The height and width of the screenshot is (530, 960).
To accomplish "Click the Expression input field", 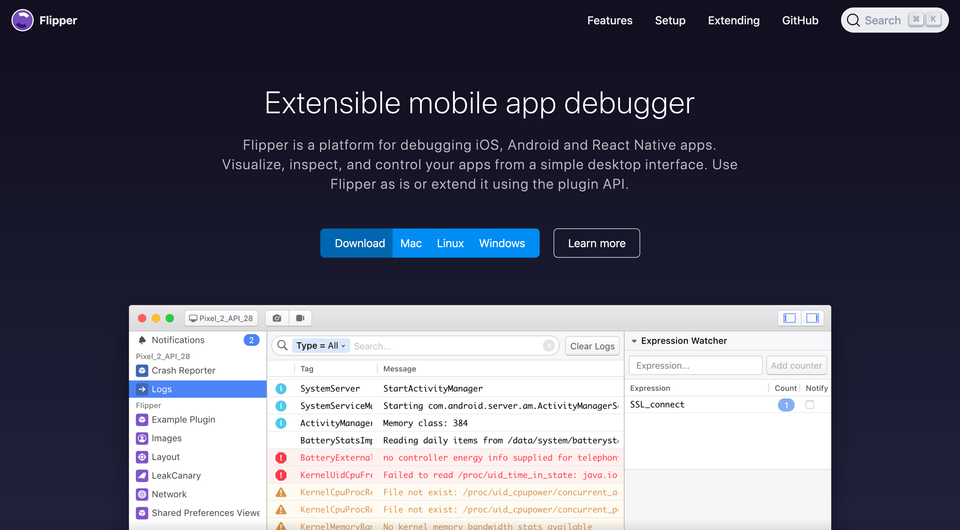I will (x=696, y=365).
